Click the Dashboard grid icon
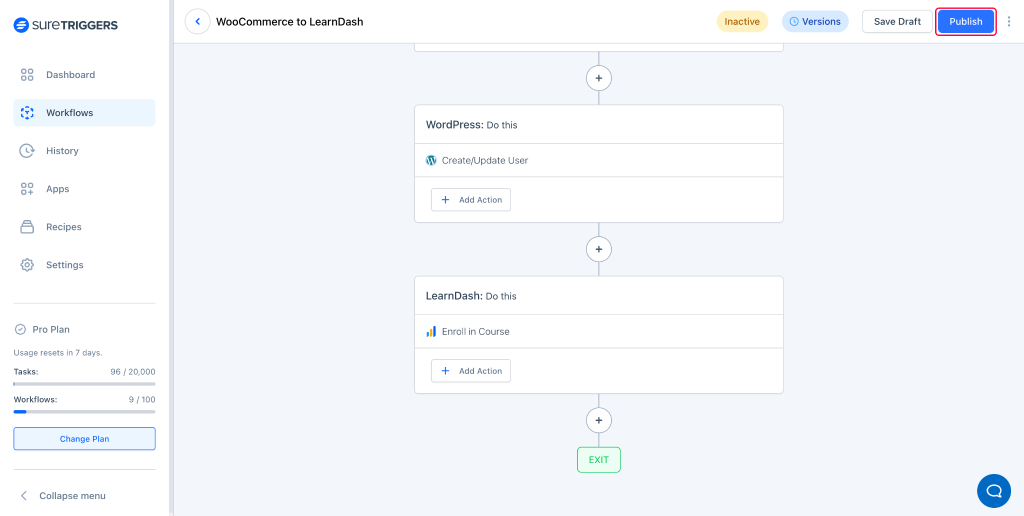 click(x=27, y=74)
